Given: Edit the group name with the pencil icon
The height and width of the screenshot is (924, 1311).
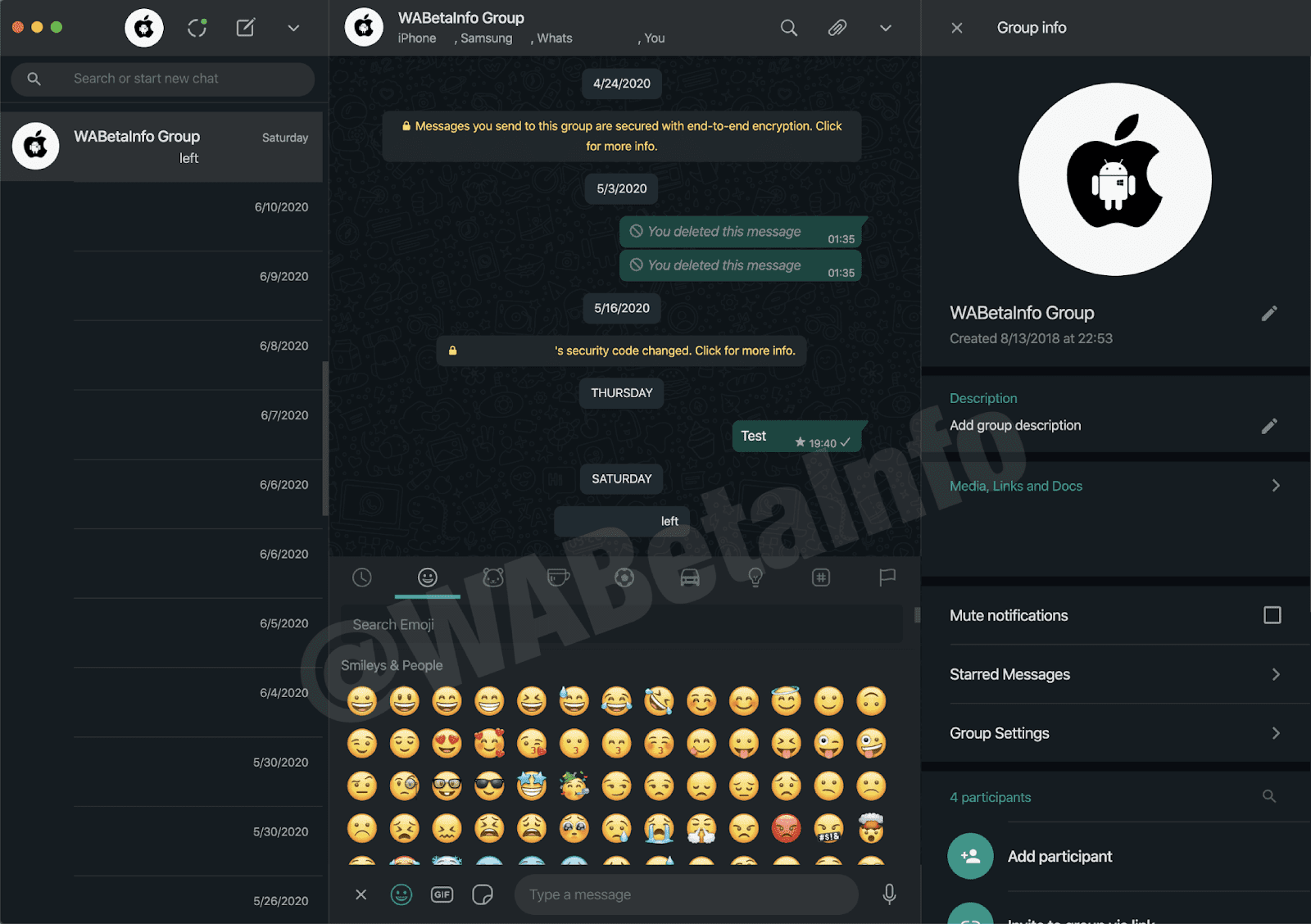Looking at the screenshot, I should (1269, 312).
